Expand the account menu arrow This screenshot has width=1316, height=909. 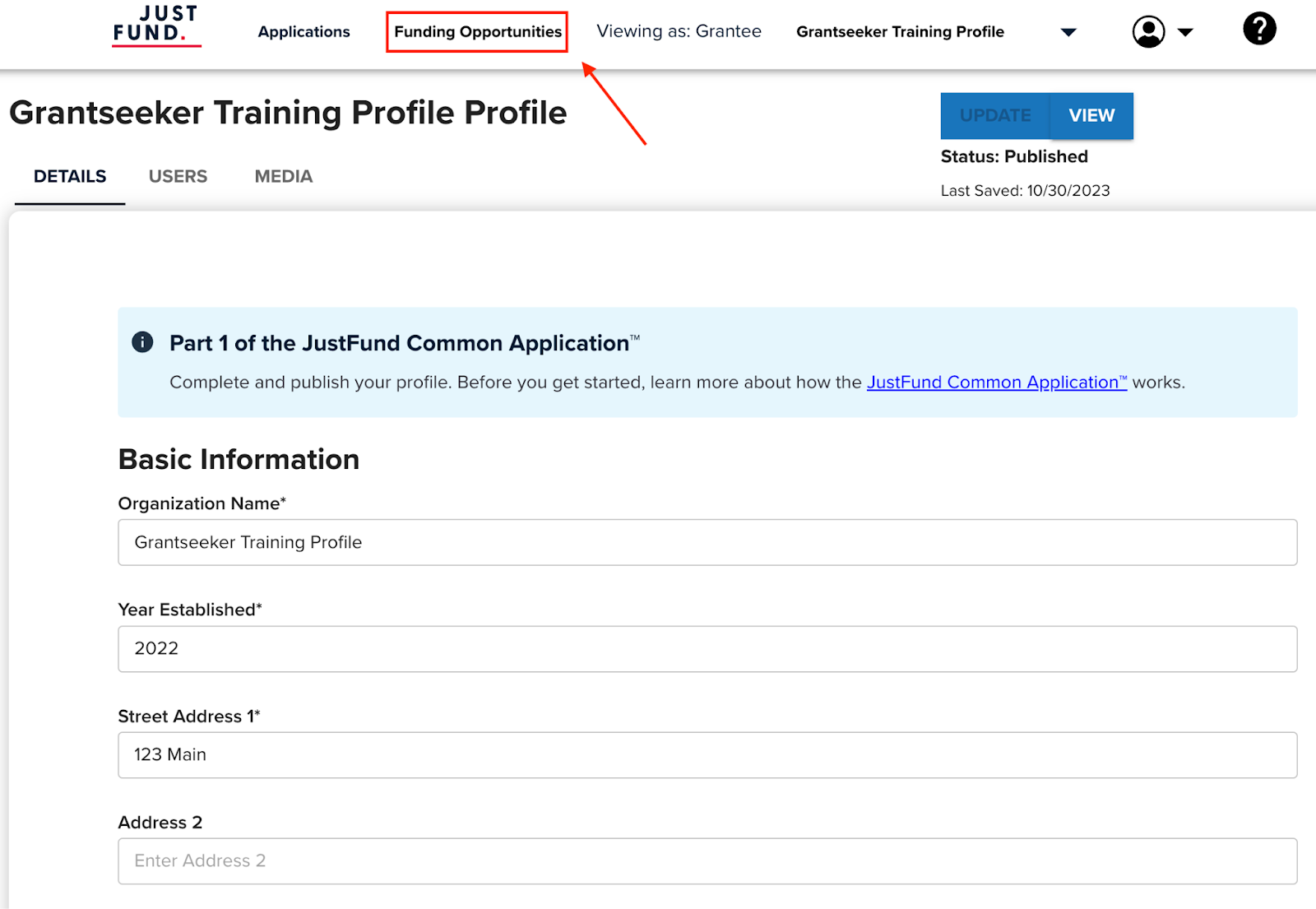pos(1185,32)
